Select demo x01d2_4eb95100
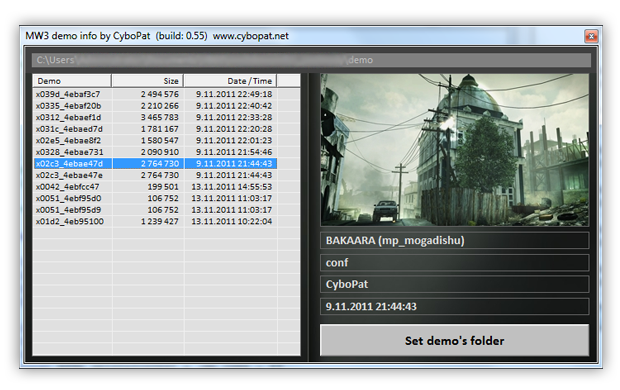This screenshot has width=620, height=390. pyautogui.click(x=70, y=221)
